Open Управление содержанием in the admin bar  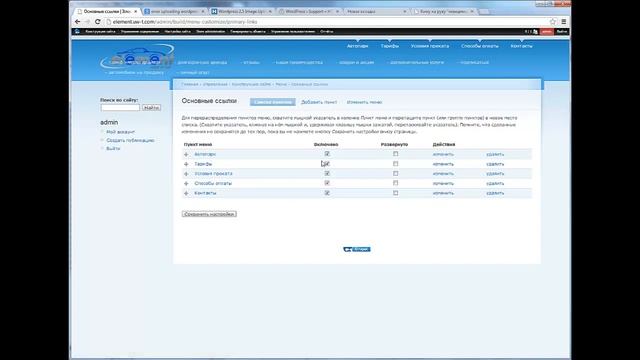click(x=140, y=31)
